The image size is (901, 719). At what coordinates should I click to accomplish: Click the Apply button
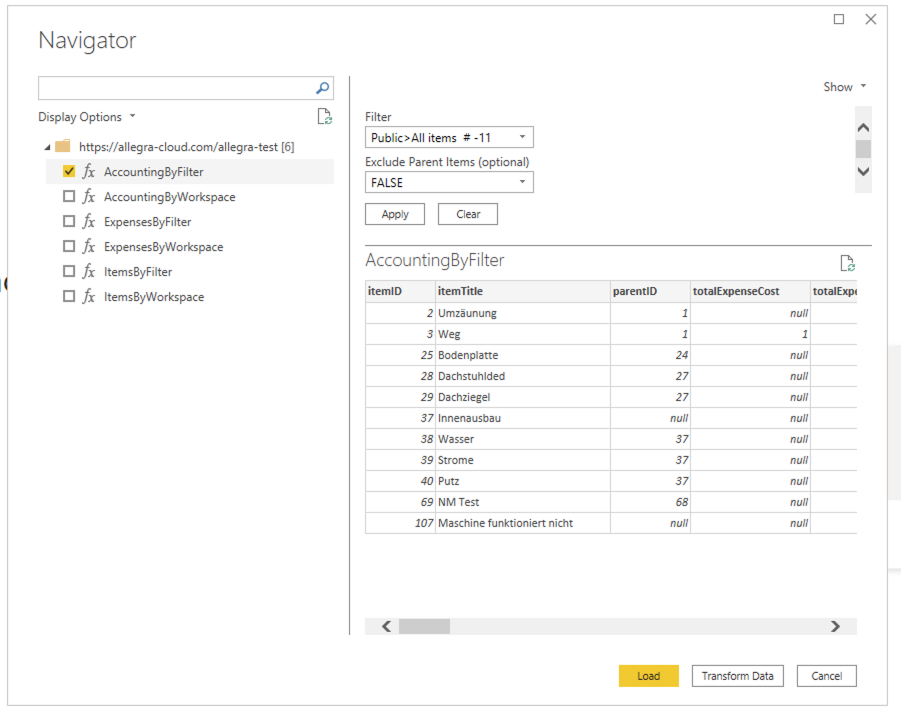(x=394, y=213)
